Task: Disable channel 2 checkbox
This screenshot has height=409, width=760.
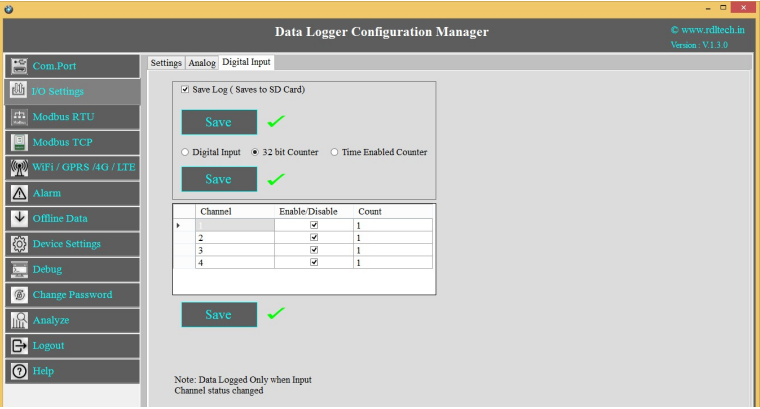Action: pyautogui.click(x=314, y=237)
